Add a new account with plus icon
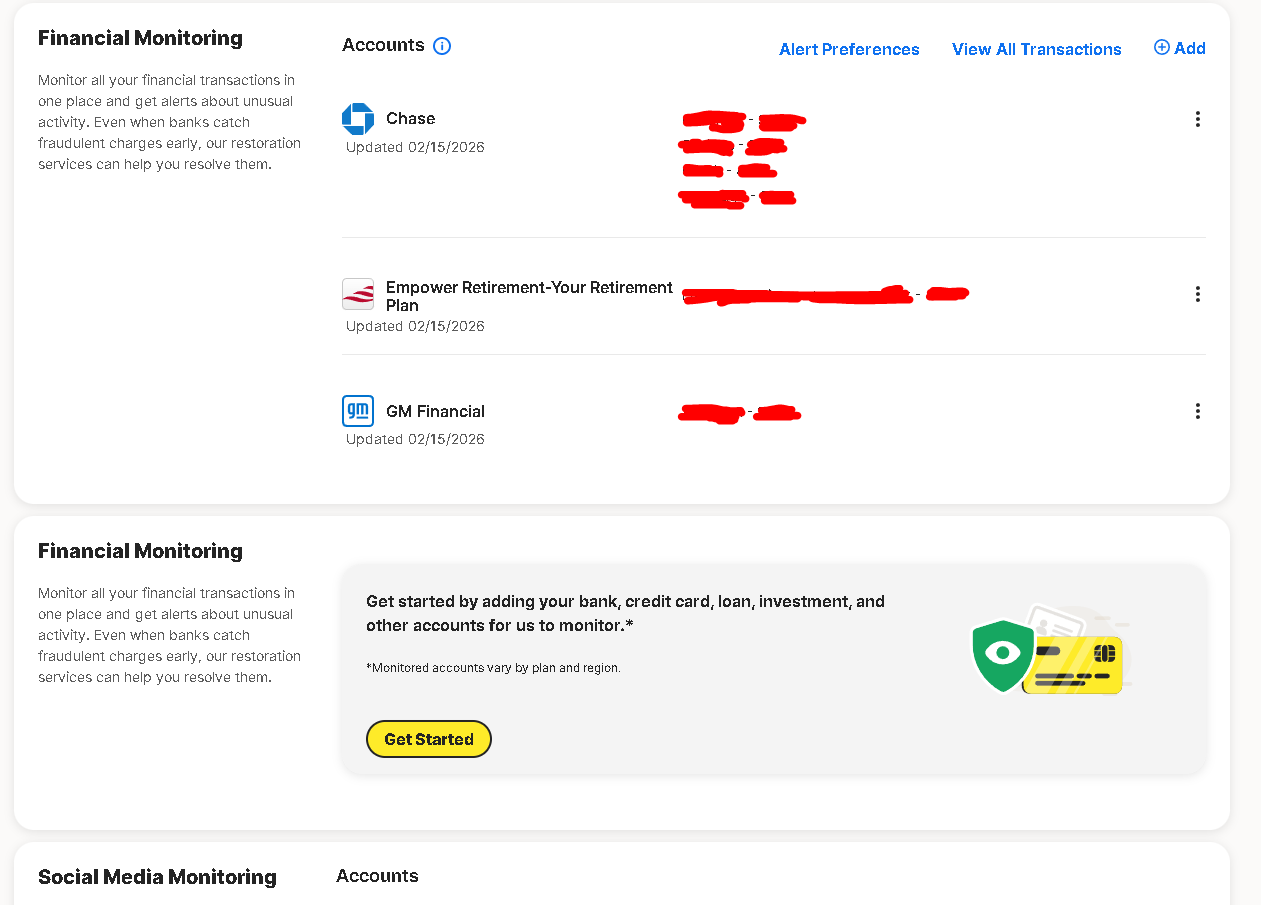 [x=1180, y=48]
